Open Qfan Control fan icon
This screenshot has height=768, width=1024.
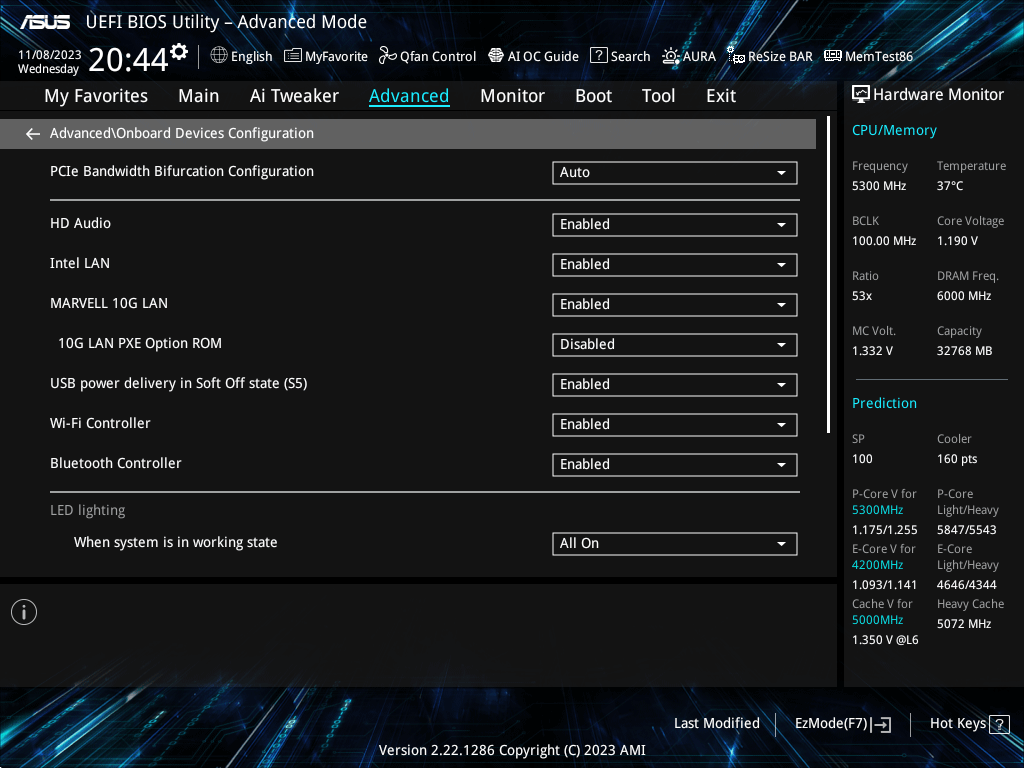pos(388,56)
